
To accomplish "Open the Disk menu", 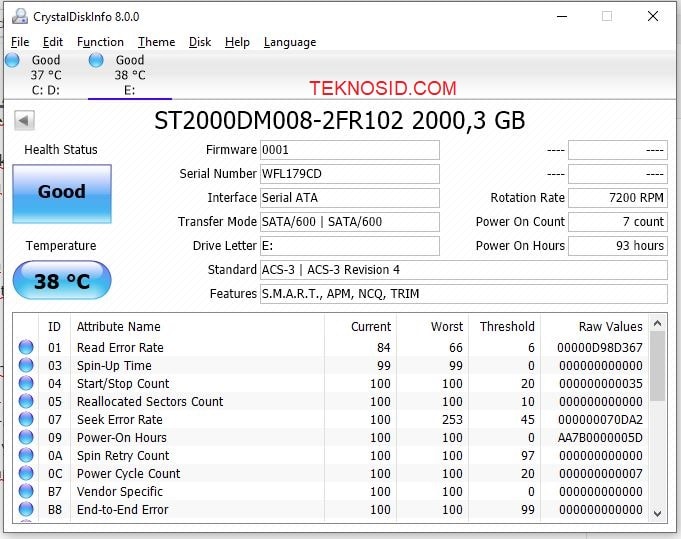I will coord(200,42).
